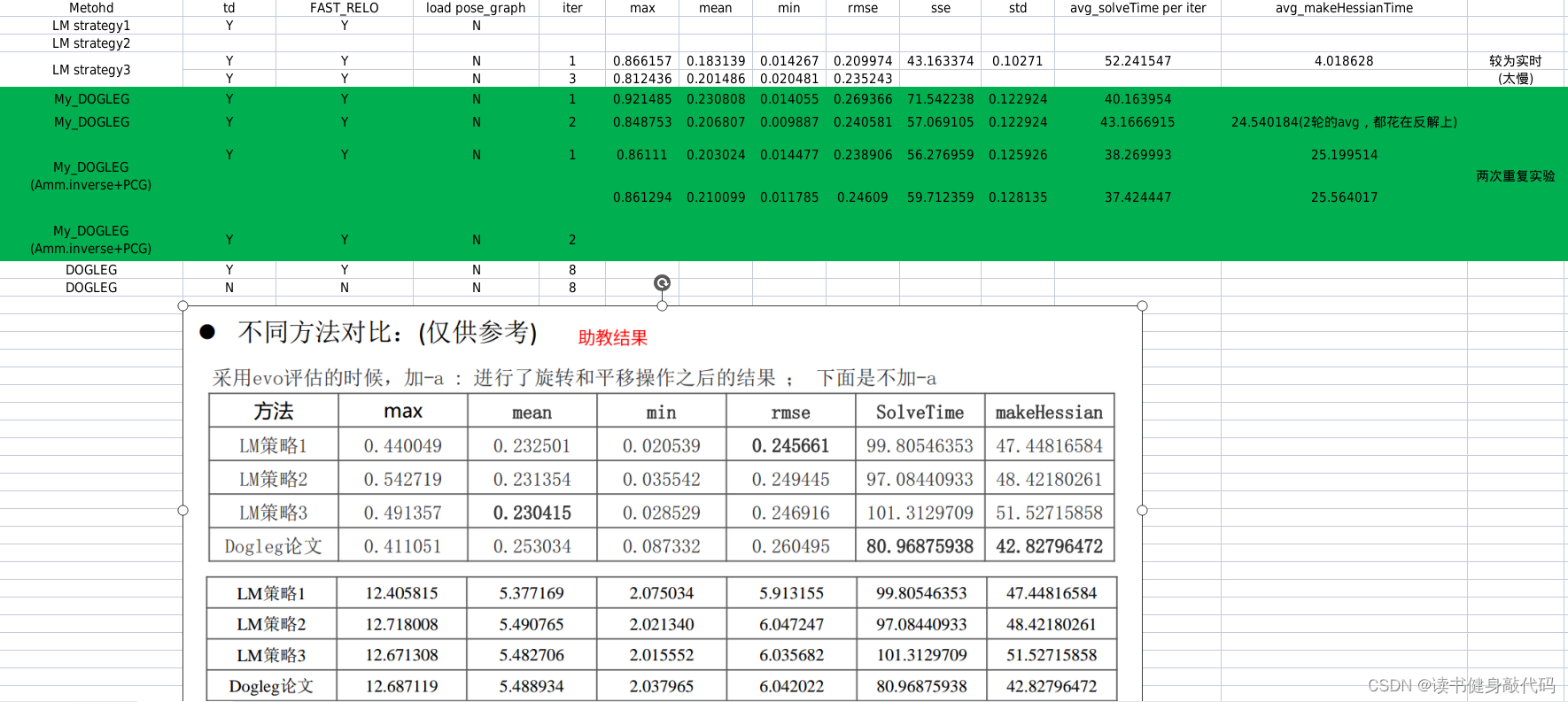
Task: Select the 'avg_solveTime per iter' header cell
Action: pyautogui.click(x=1137, y=8)
